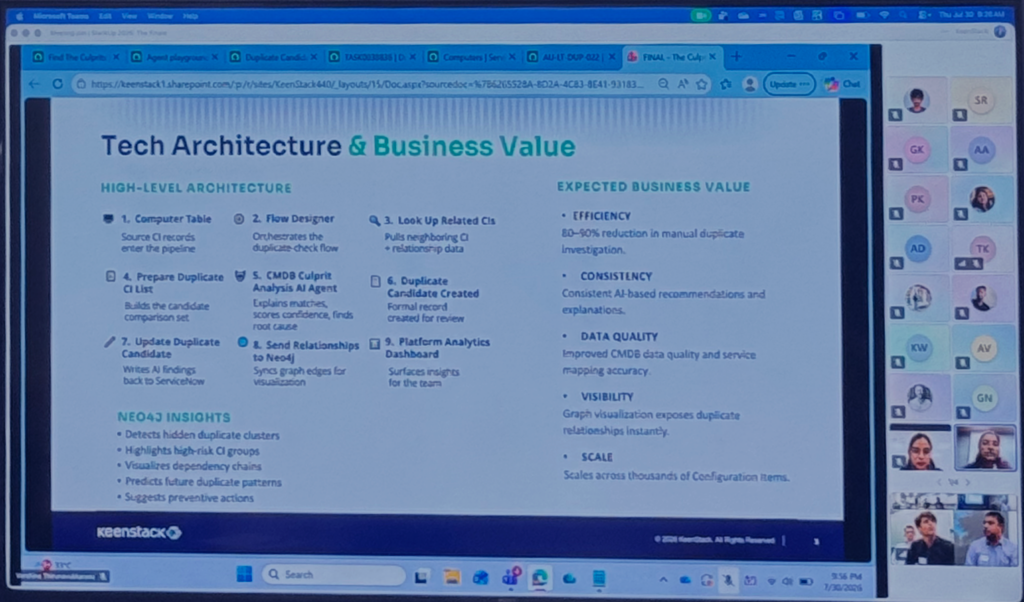The image size is (1024, 602).
Task: Open the browser profile avatar icon
Action: click(x=750, y=84)
